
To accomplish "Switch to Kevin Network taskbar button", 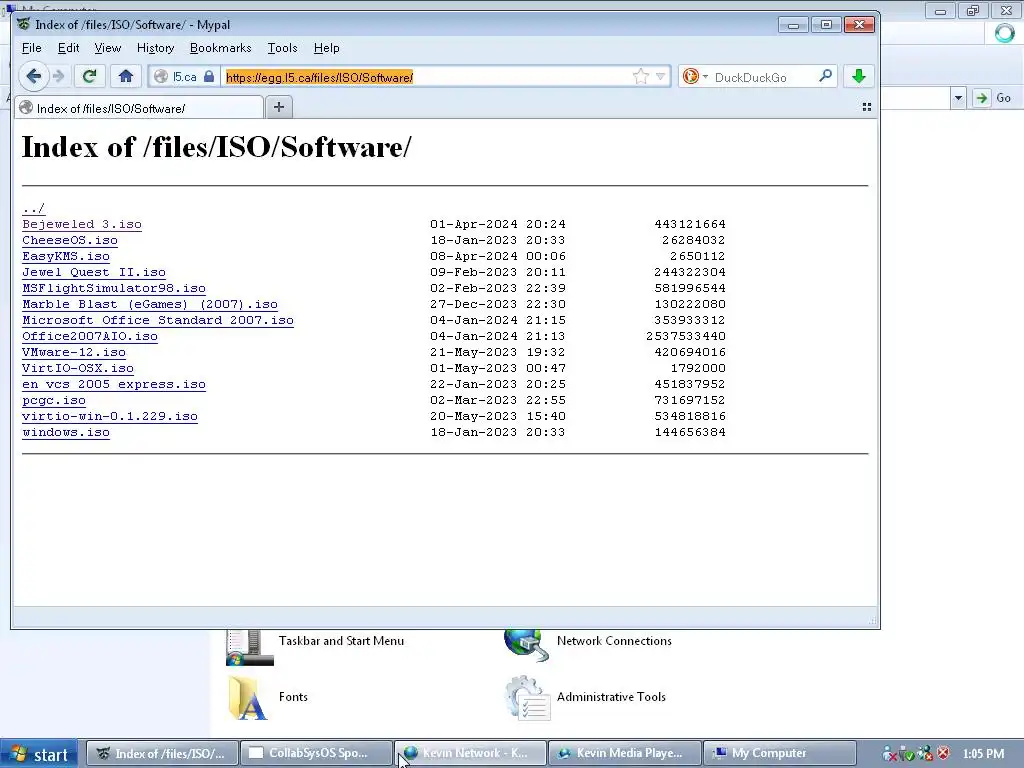I will [470, 754].
